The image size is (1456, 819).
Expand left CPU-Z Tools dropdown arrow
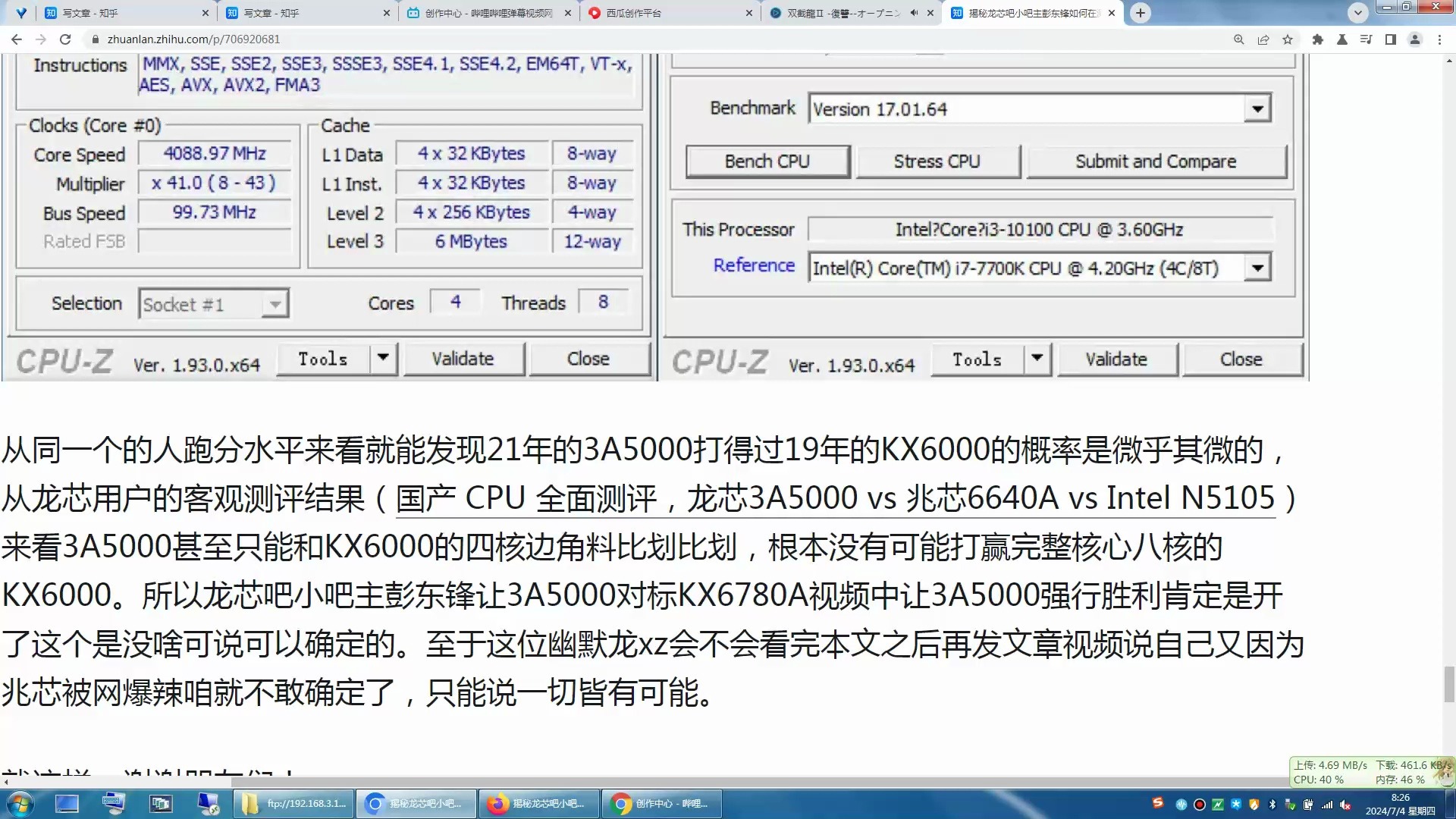coord(383,359)
